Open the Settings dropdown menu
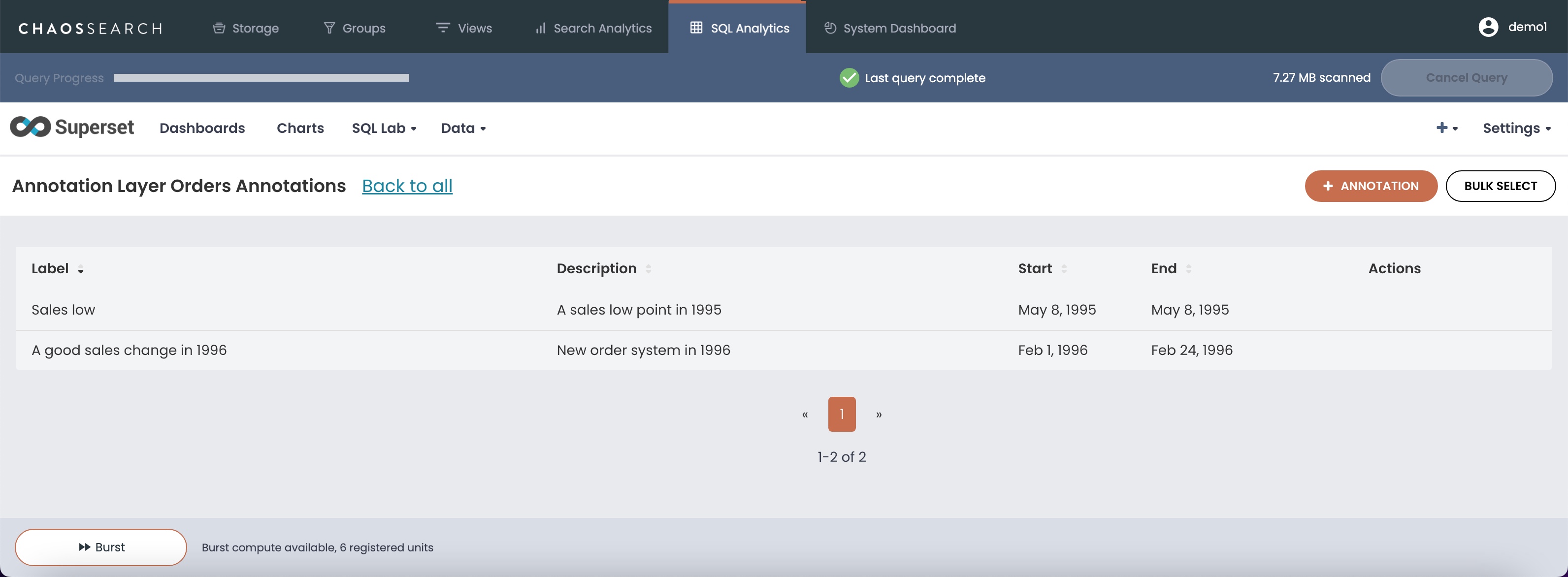The width and height of the screenshot is (1568, 577). click(1516, 128)
